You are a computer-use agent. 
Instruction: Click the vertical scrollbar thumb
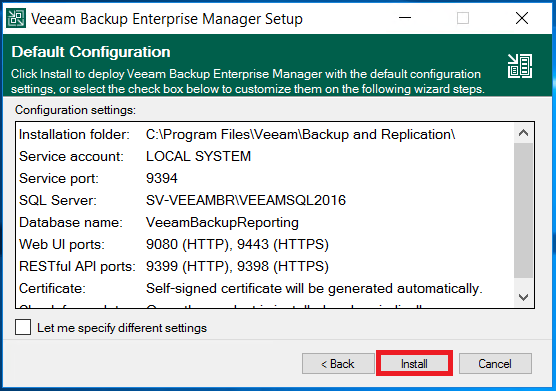click(523, 211)
